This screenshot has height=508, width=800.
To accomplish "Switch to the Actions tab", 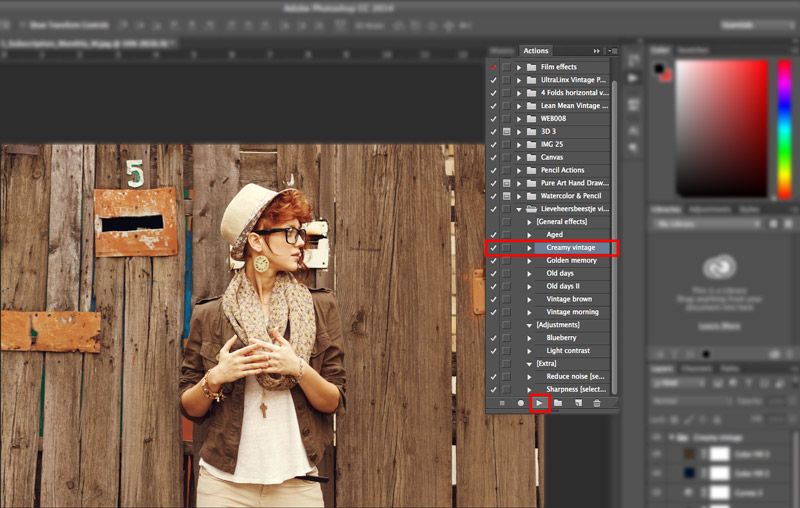I will [536, 50].
